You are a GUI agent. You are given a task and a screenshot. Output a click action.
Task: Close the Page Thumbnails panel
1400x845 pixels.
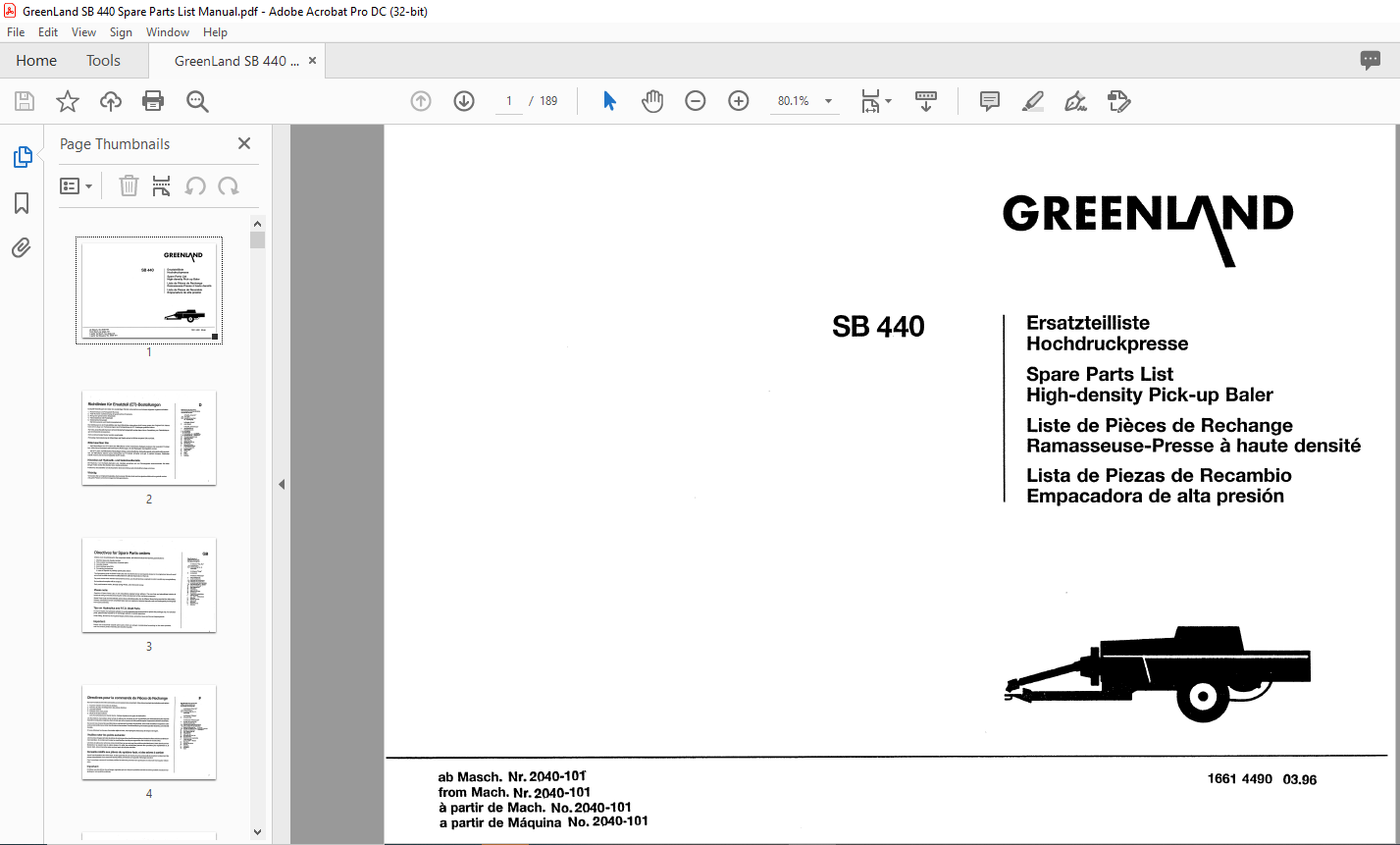point(244,143)
